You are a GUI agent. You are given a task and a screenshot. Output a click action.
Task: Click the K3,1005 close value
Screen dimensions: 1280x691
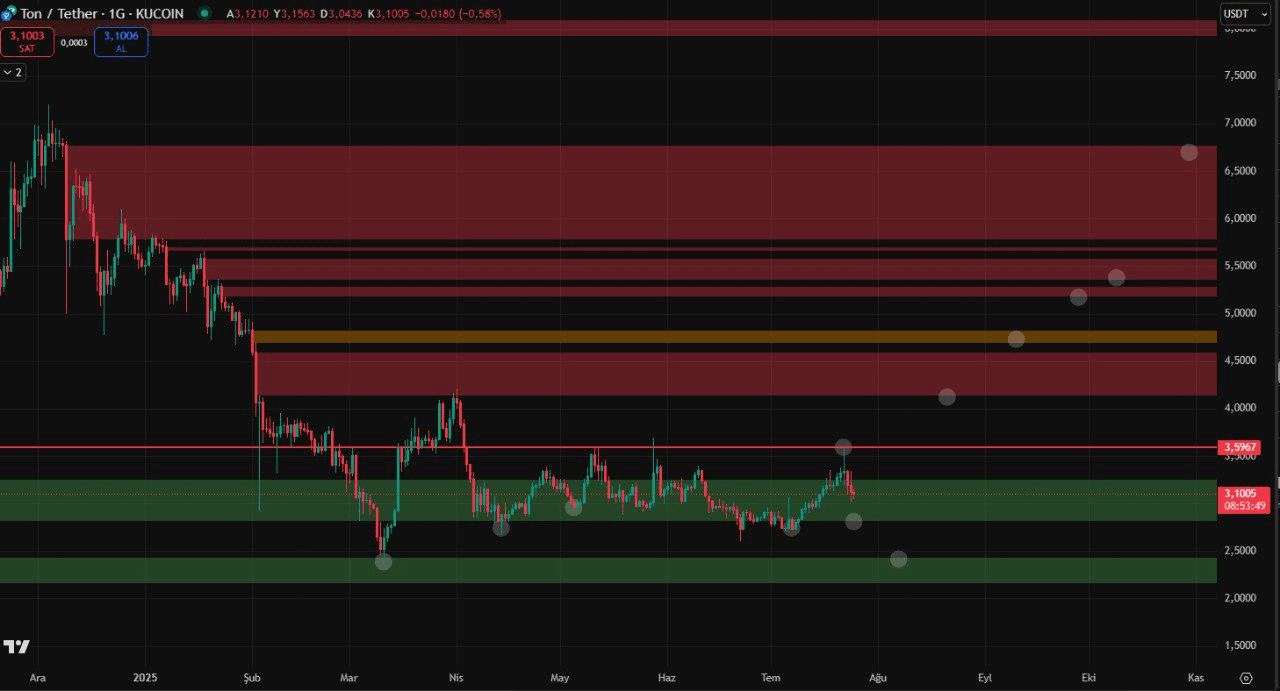pos(389,14)
